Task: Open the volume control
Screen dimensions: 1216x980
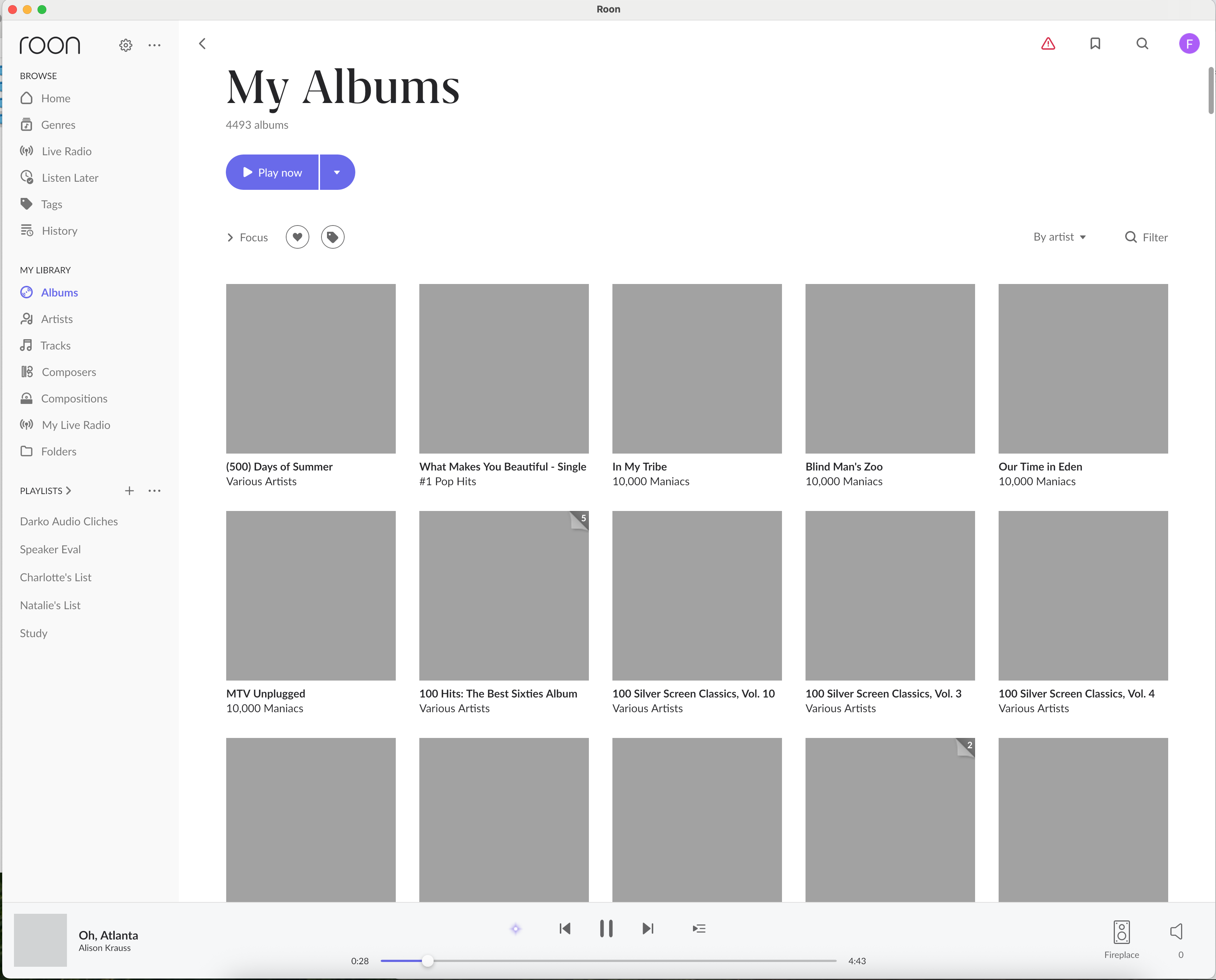Action: tap(1177, 931)
